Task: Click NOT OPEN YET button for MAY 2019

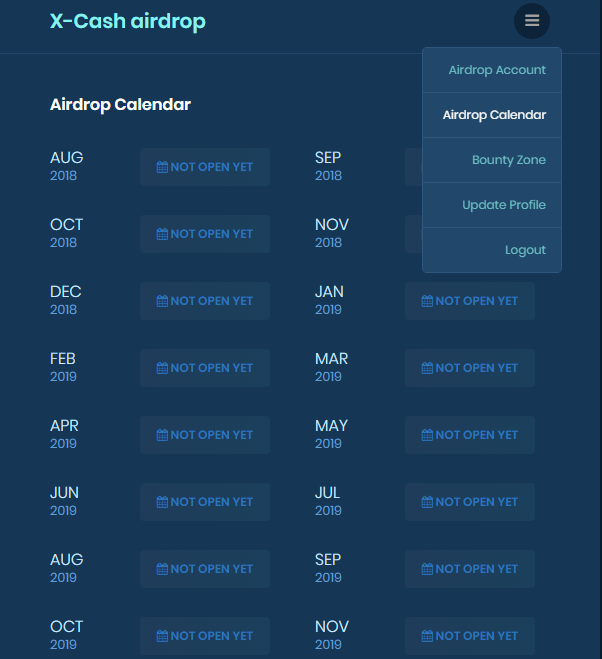Action: (x=470, y=435)
